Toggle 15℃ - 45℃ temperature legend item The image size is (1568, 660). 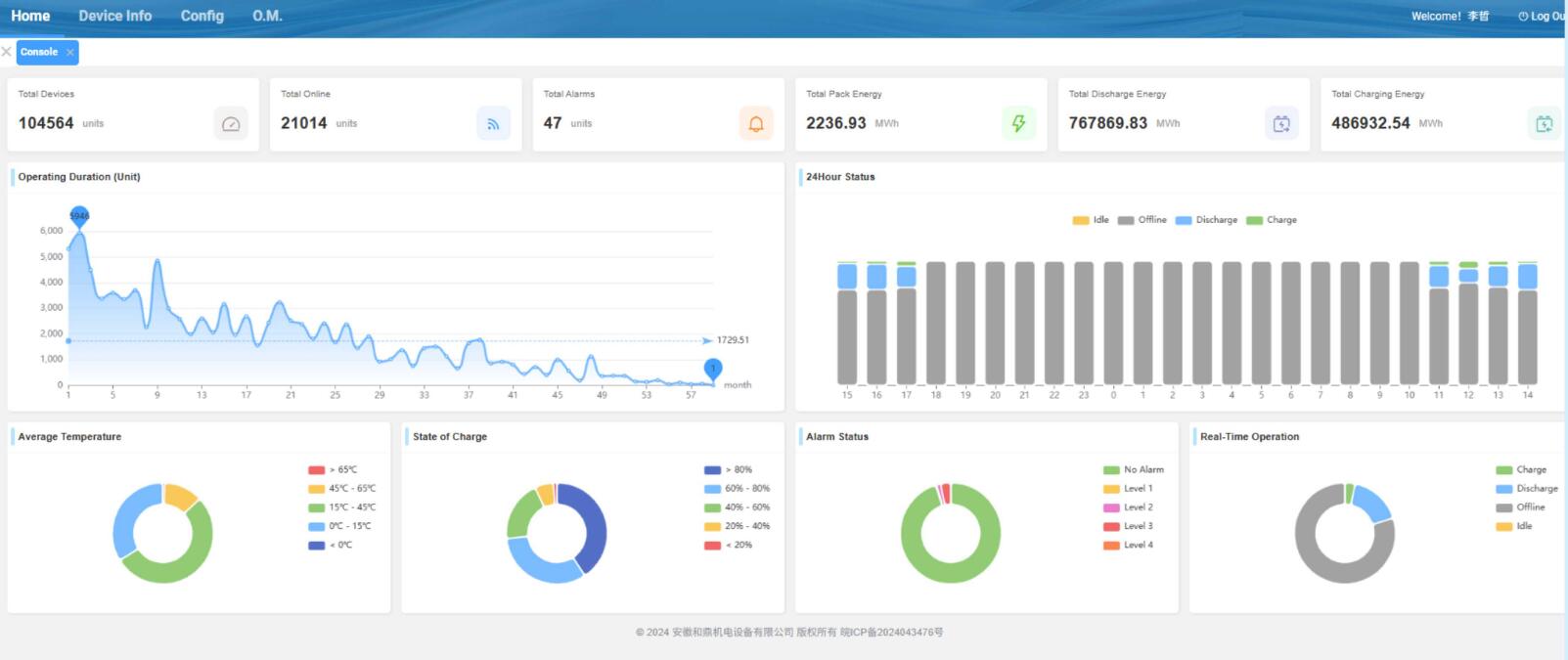point(341,507)
